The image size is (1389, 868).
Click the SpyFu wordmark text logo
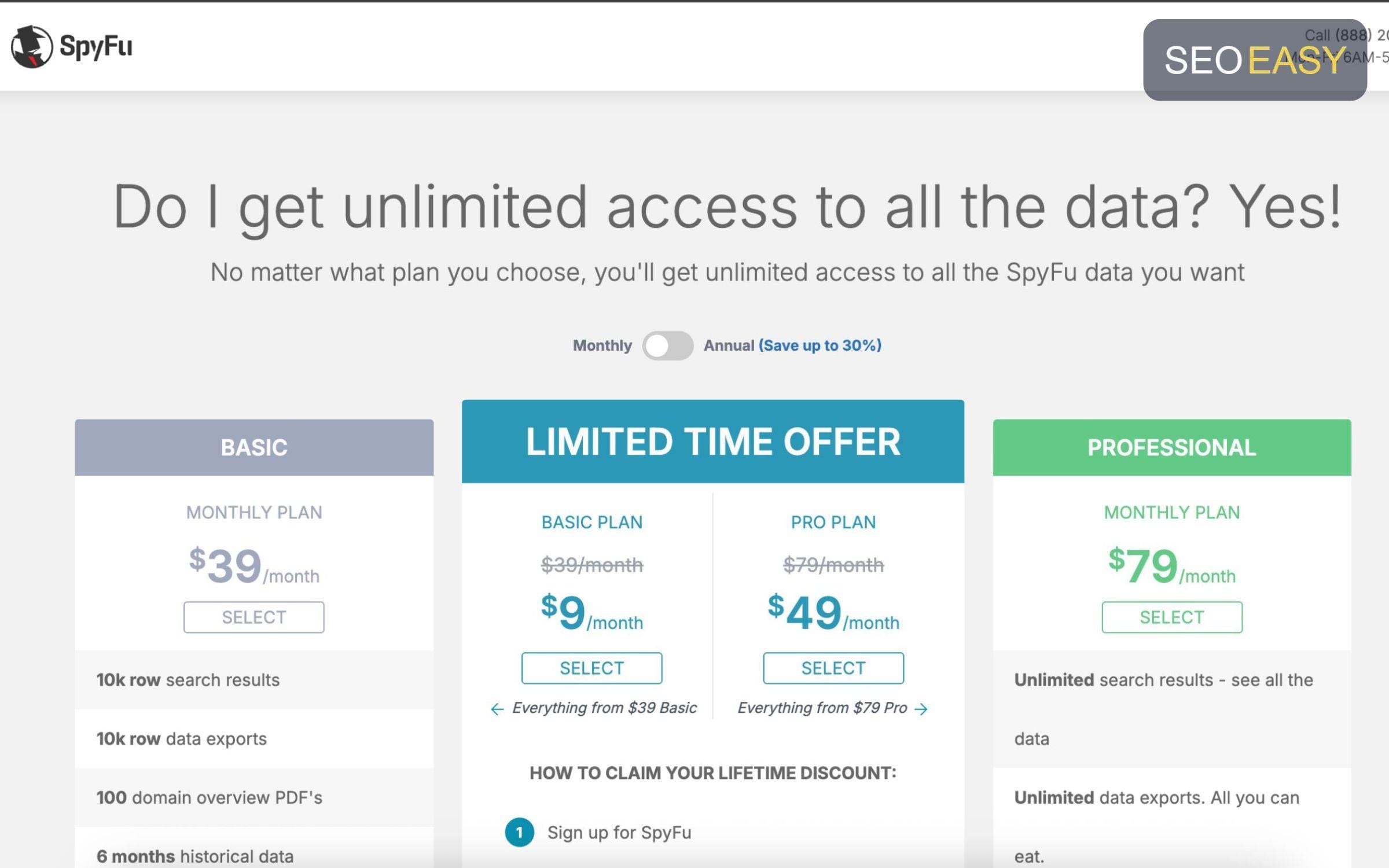pos(96,47)
